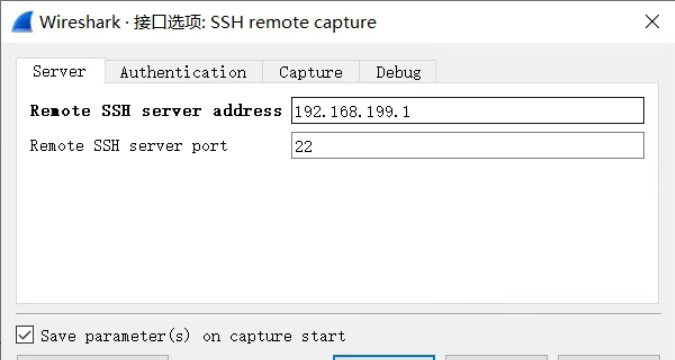675x360 pixels.
Task: Focus the Remote SSH server port field
Action: pos(468,146)
